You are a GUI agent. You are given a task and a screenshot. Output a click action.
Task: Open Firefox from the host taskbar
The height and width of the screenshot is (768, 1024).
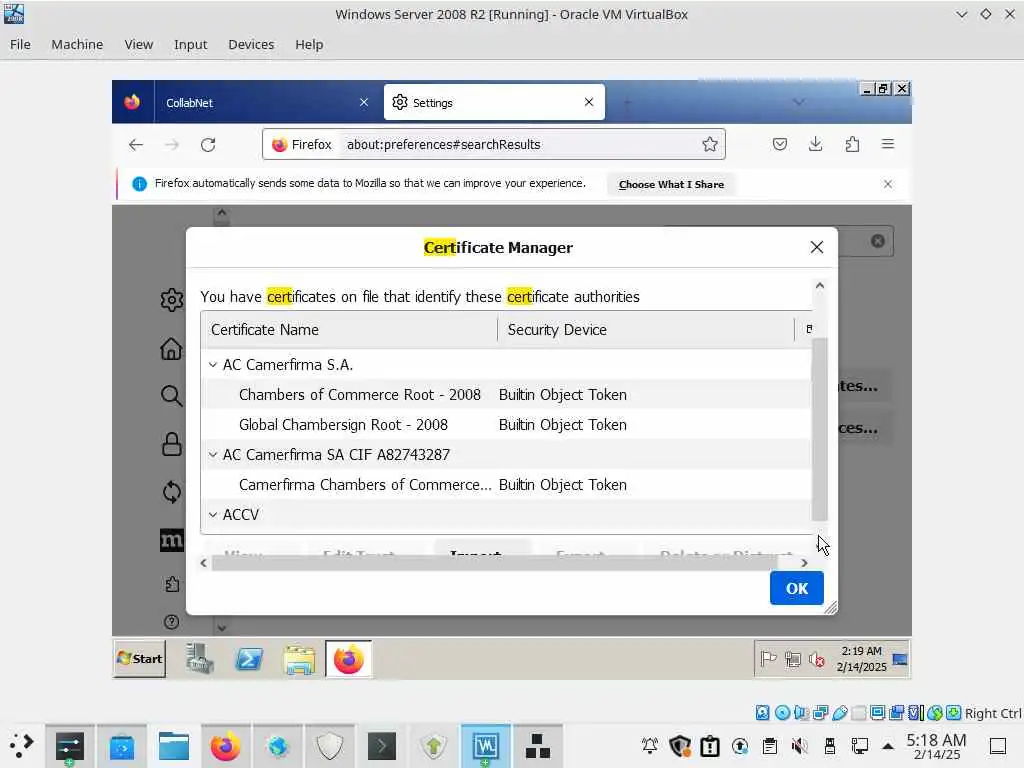[225, 746]
